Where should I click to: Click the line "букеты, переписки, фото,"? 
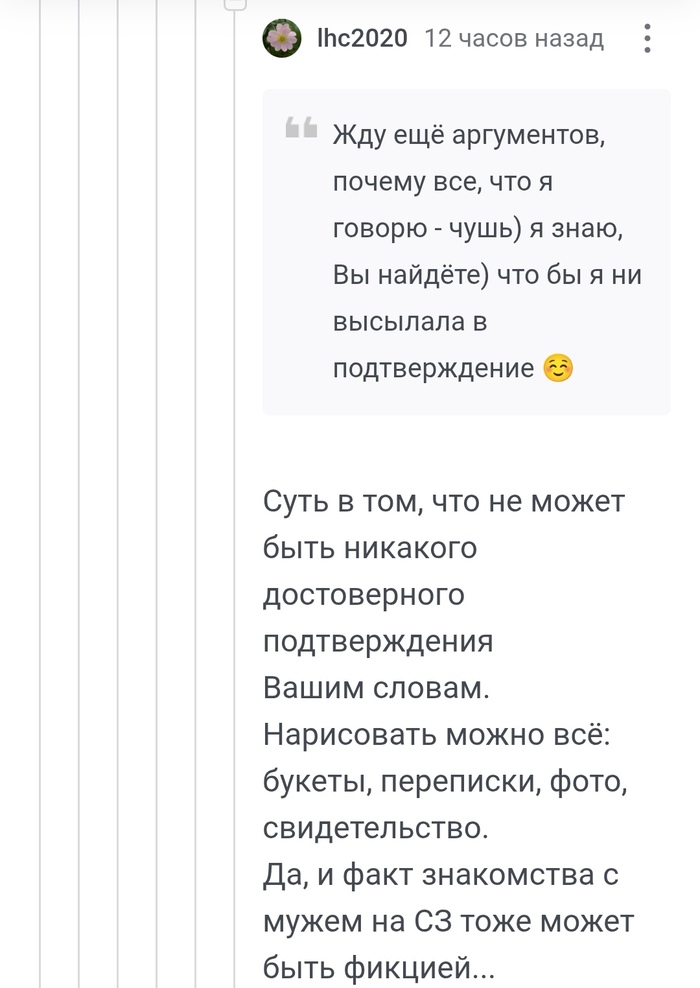(444, 782)
